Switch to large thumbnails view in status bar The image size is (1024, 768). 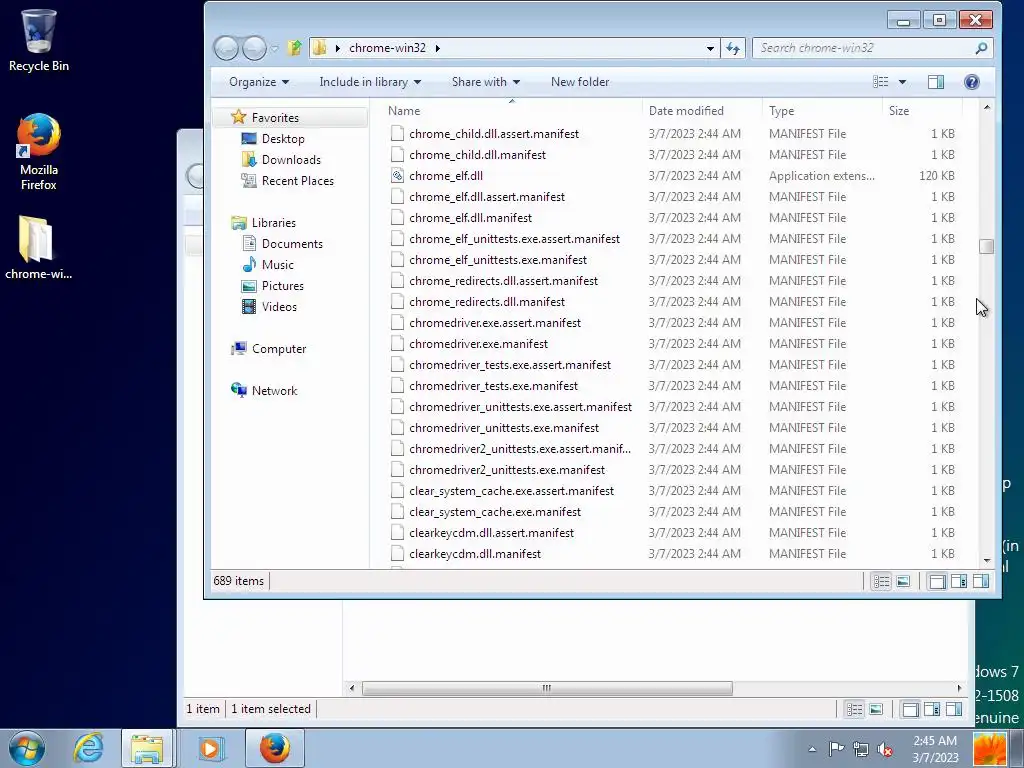tap(903, 581)
